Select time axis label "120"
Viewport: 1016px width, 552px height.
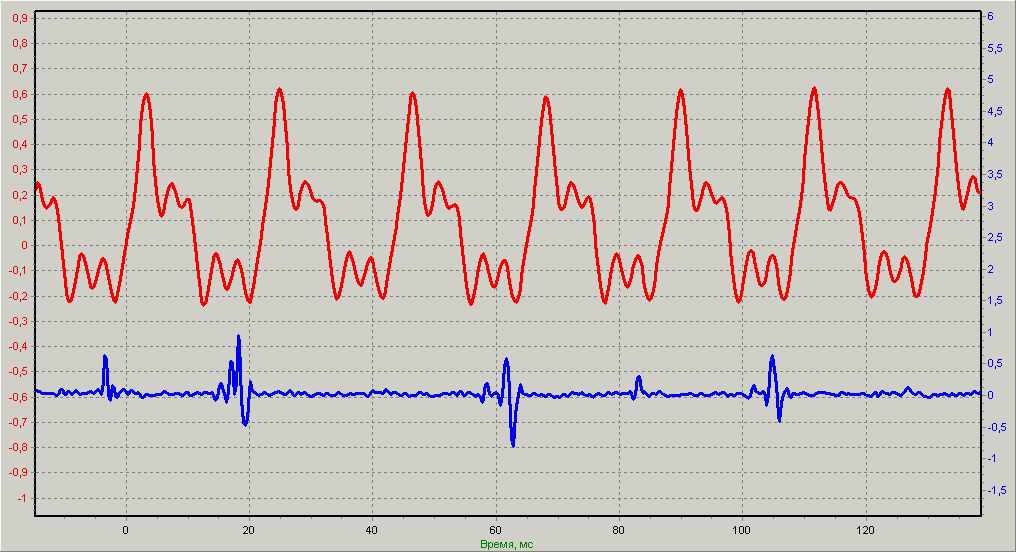click(866, 530)
